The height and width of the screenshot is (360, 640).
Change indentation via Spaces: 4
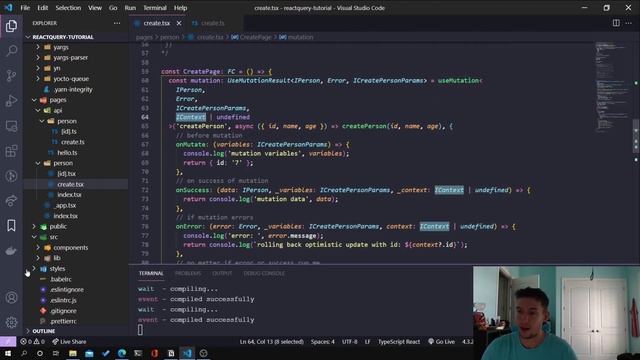coord(322,342)
